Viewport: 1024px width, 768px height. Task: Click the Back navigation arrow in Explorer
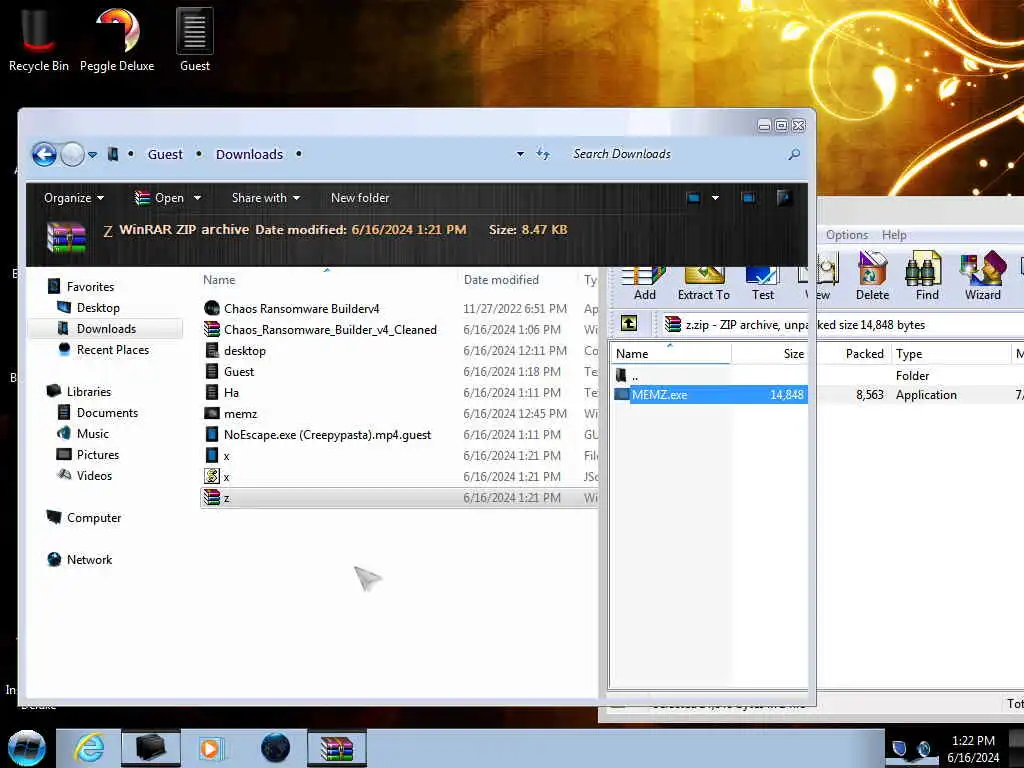44,155
